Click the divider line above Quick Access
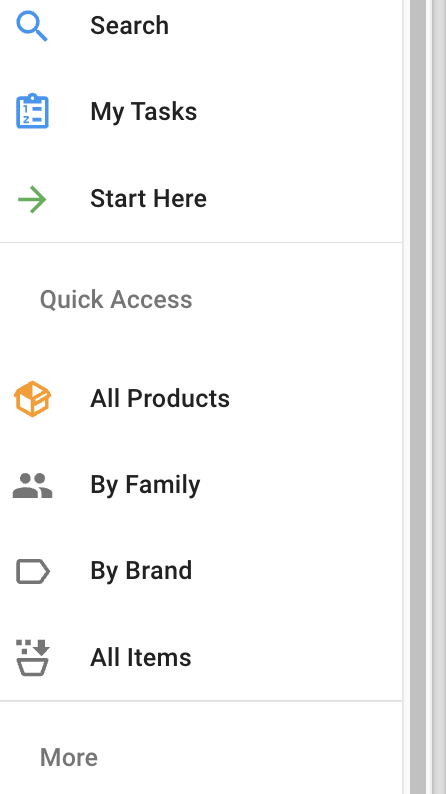This screenshot has width=446, height=794. [x=201, y=243]
